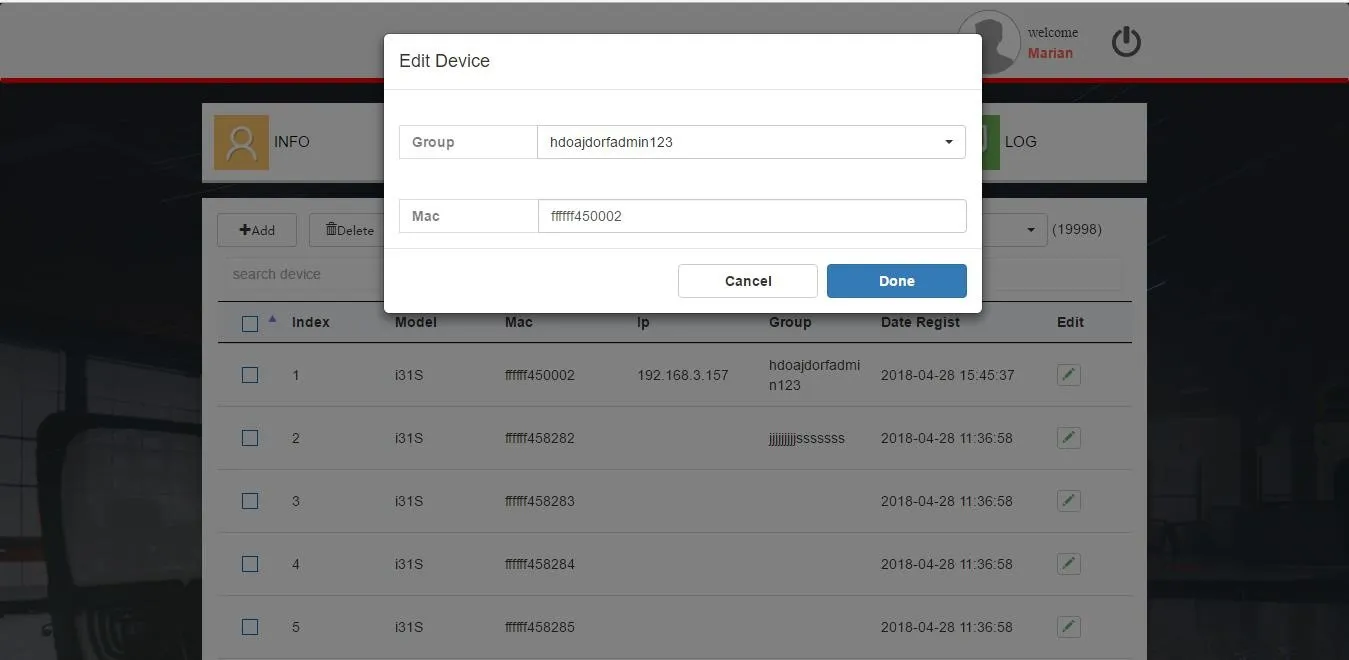This screenshot has height=660, width=1349.
Task: Click the edit pencil for device ffffff458282
Action: tap(1068, 437)
